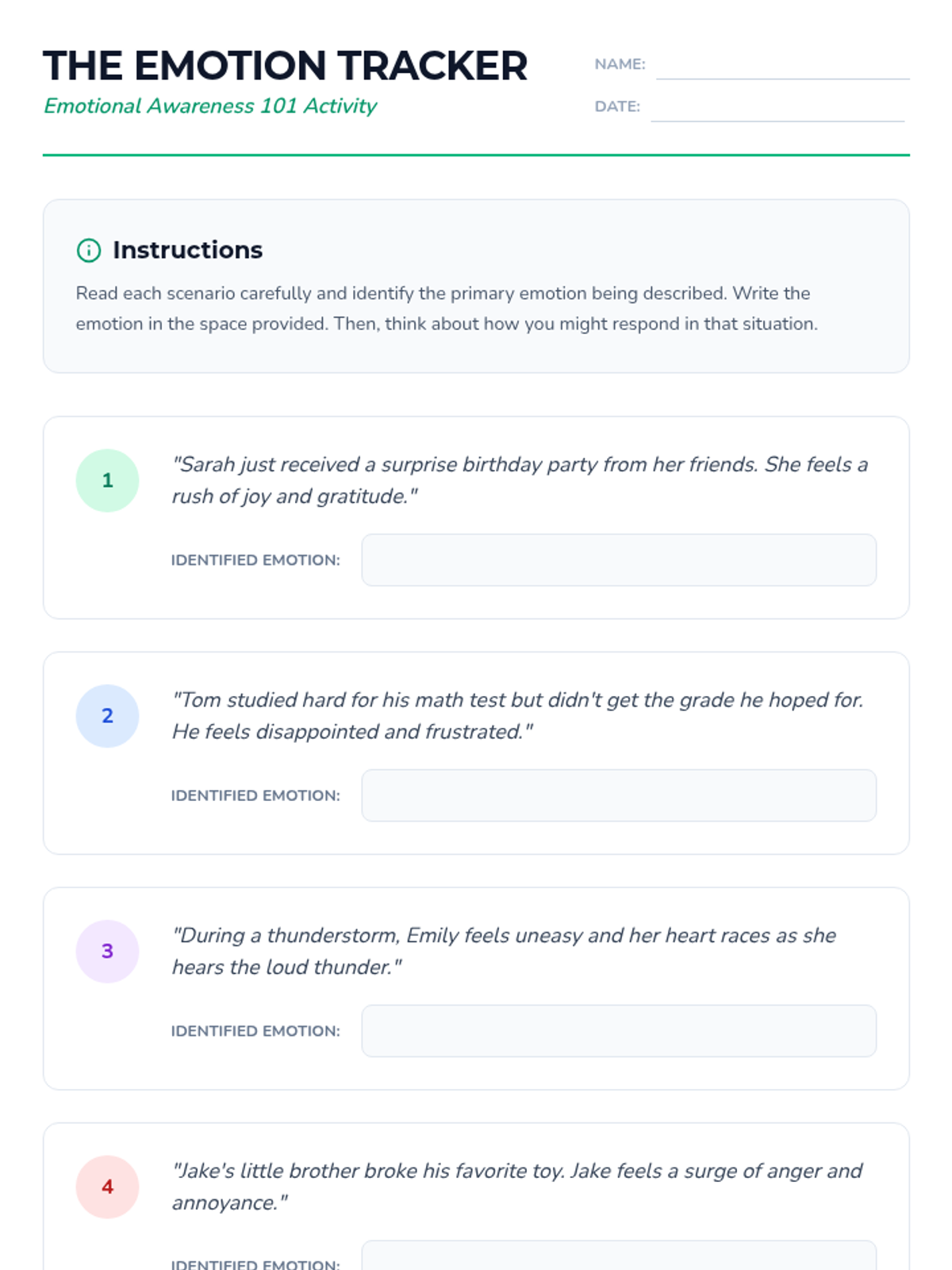Click Emily's thunderstorm scenario text
Viewport: 952px width, 1270px height.
pyautogui.click(x=505, y=951)
